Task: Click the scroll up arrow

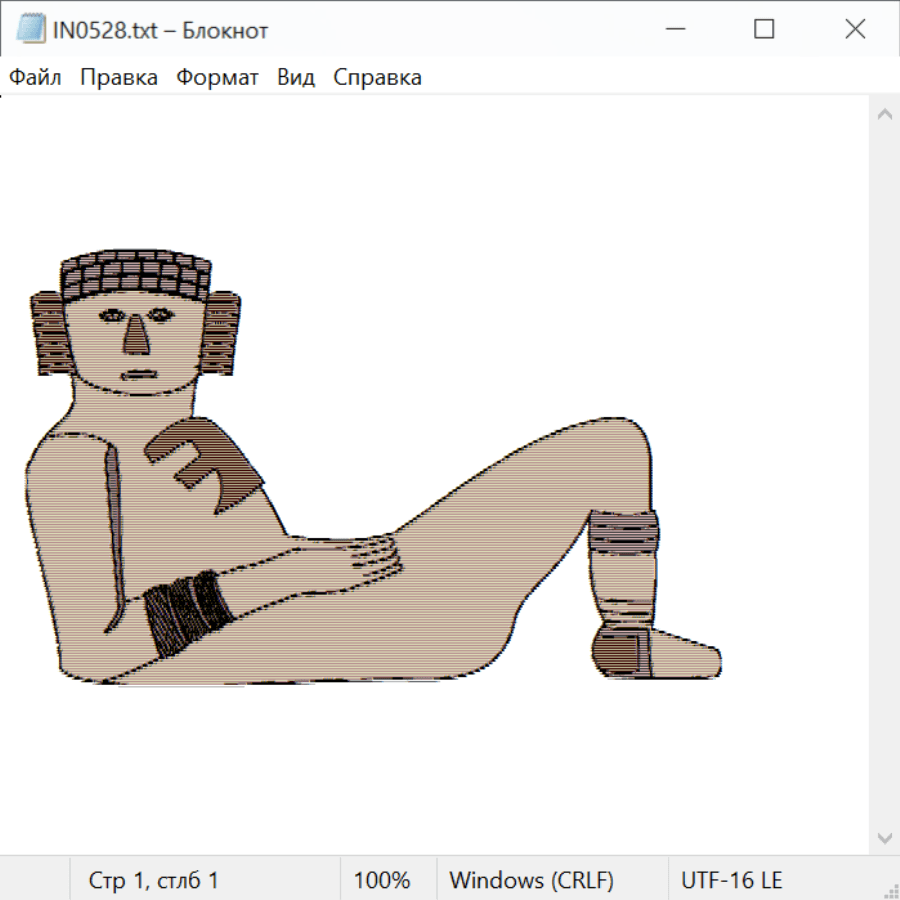Action: point(884,115)
